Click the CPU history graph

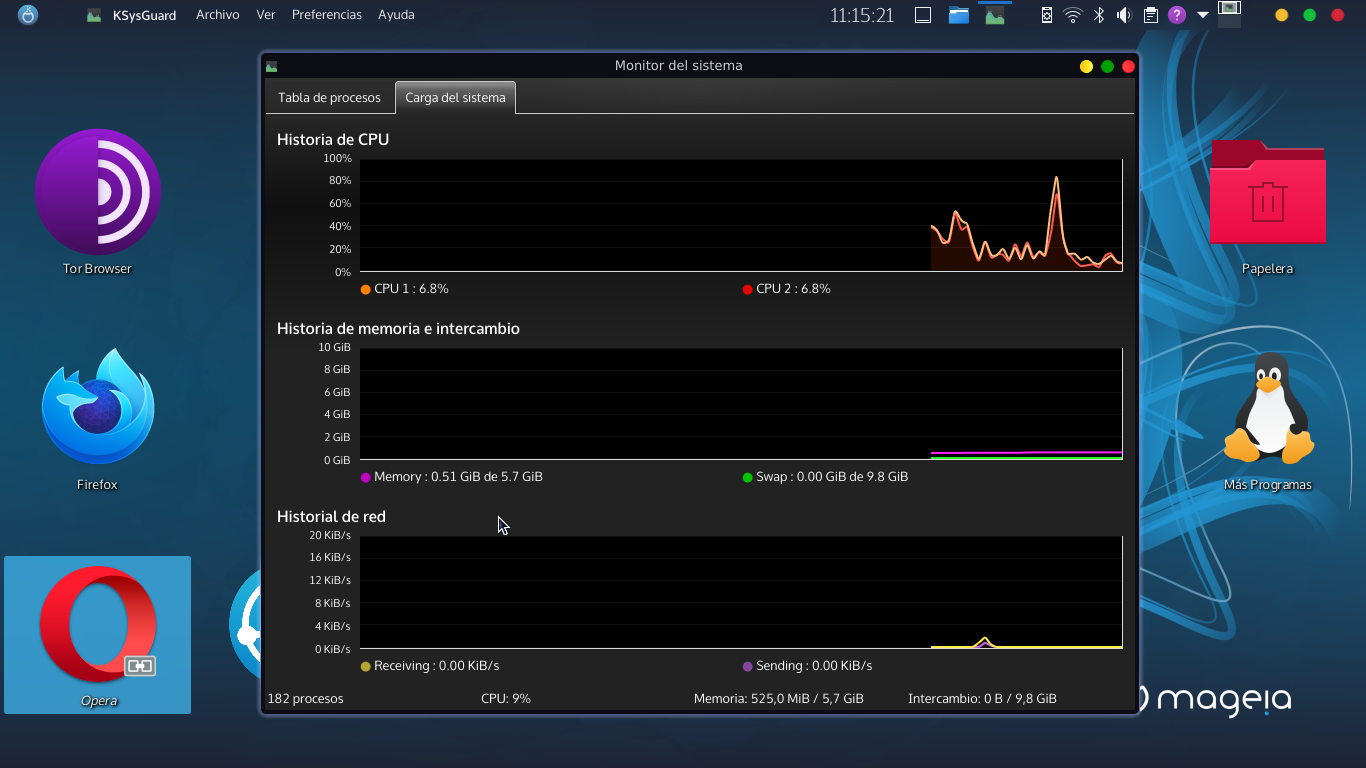(x=741, y=215)
